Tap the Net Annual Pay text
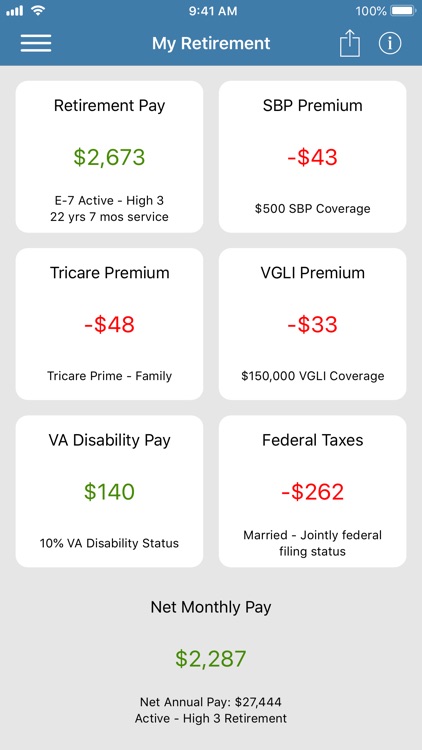The height and width of the screenshot is (750, 422). (x=211, y=702)
